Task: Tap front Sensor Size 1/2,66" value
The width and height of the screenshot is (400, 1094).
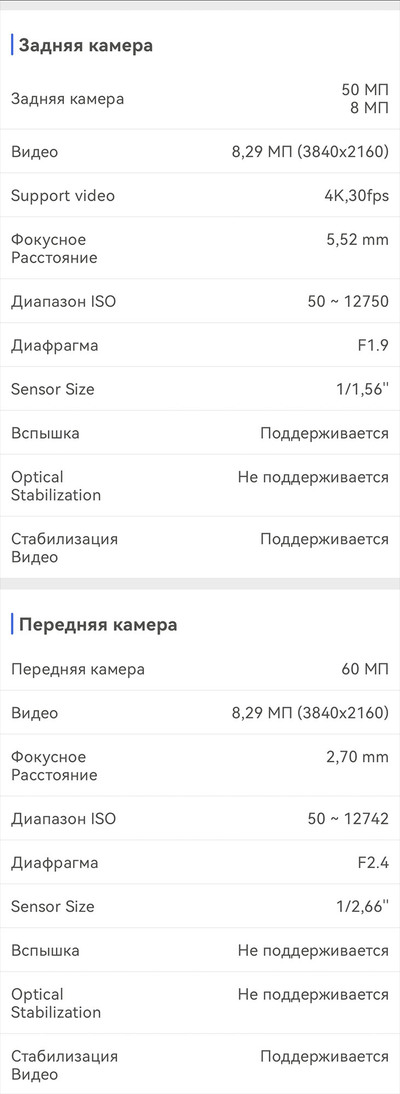Action: (x=362, y=906)
